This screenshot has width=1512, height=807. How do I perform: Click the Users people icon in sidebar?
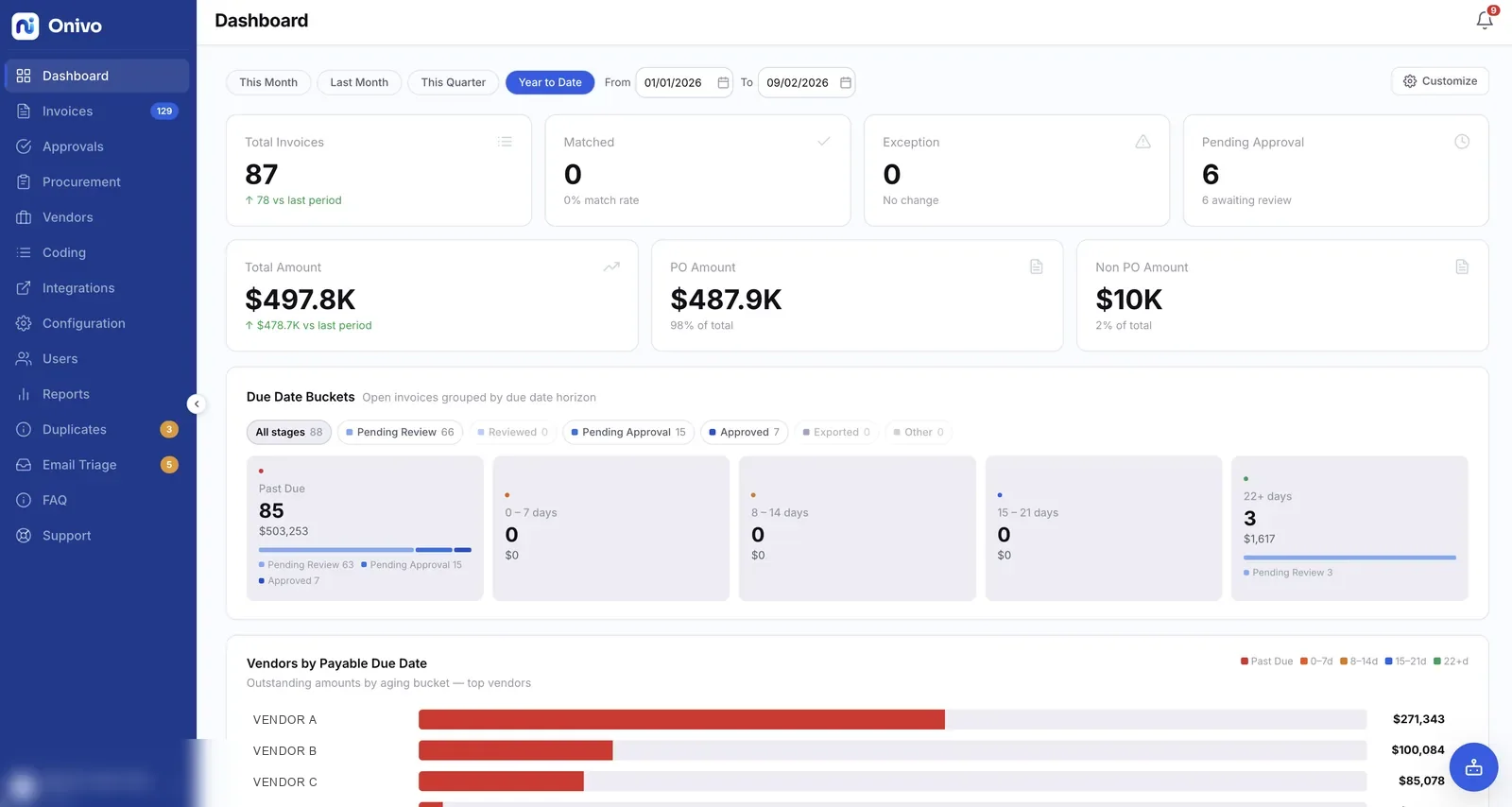coord(24,359)
